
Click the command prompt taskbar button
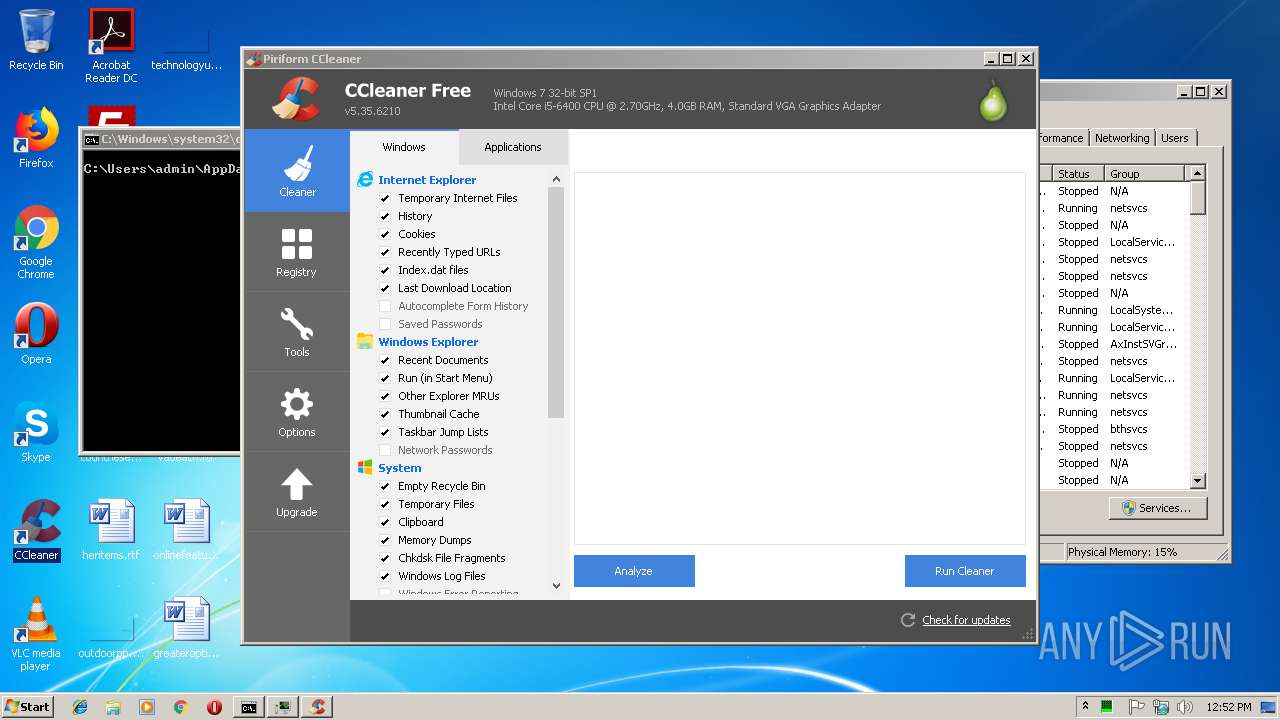point(248,707)
